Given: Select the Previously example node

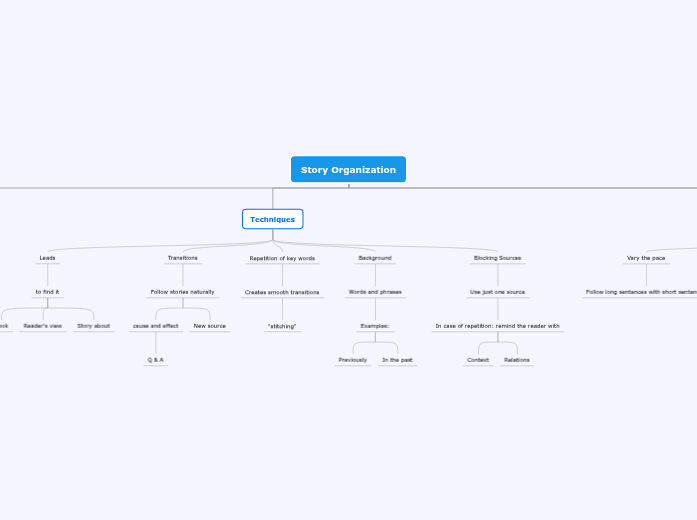Looking at the screenshot, I should click(x=352, y=360).
